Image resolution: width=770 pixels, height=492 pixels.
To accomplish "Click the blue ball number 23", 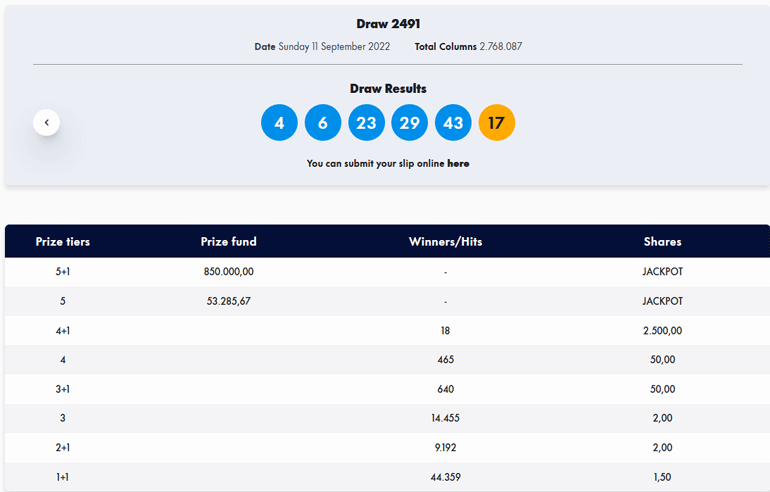I will tap(366, 123).
